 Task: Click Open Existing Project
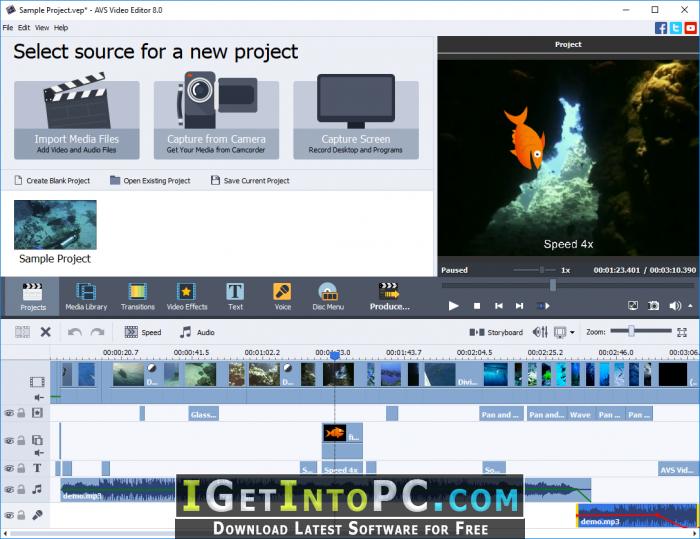(x=150, y=180)
